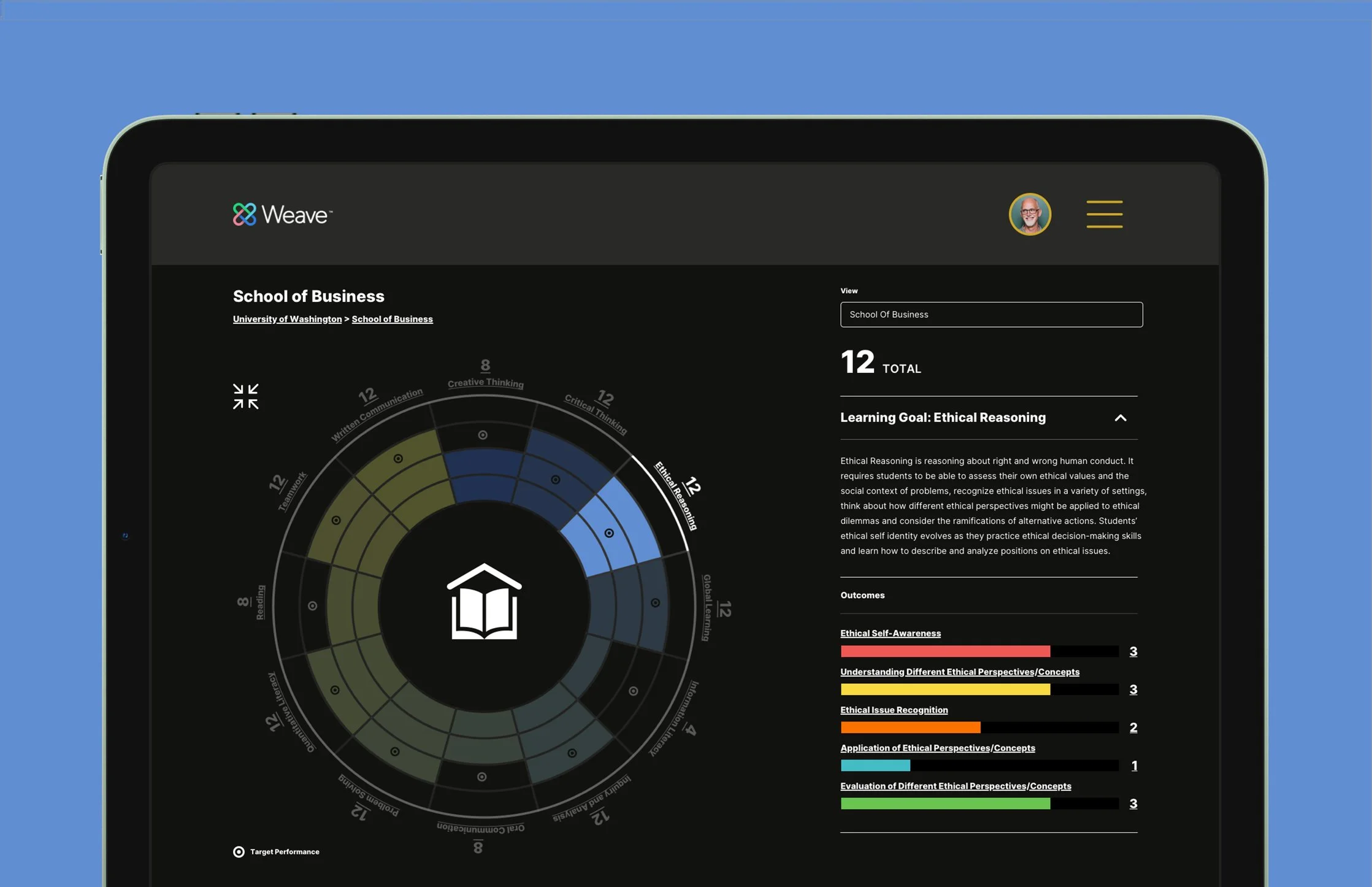This screenshot has width=1372, height=887.
Task: Select the Inquiry and Analysis chart label
Action: pos(591,799)
